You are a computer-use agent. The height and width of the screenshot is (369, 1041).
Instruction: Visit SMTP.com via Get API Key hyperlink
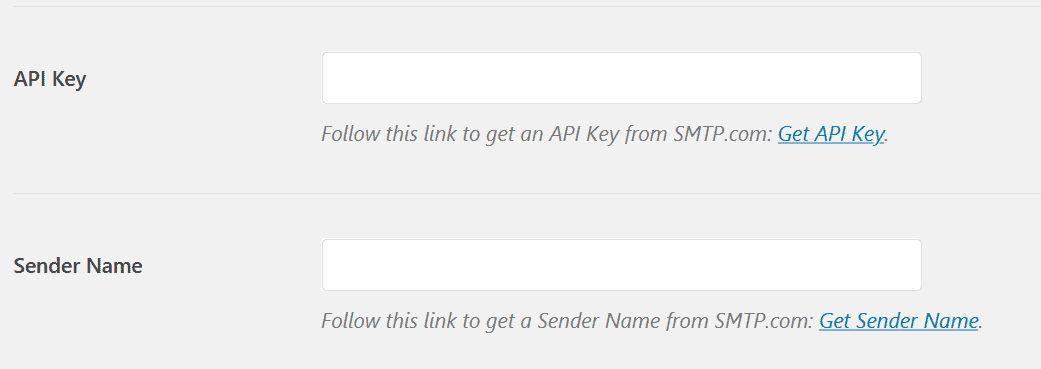pos(831,134)
